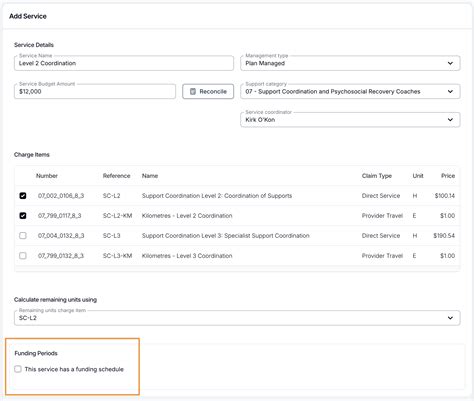Select the Support Coordination Level 3 row name
This screenshot has width=474, height=401.
tap(226, 236)
